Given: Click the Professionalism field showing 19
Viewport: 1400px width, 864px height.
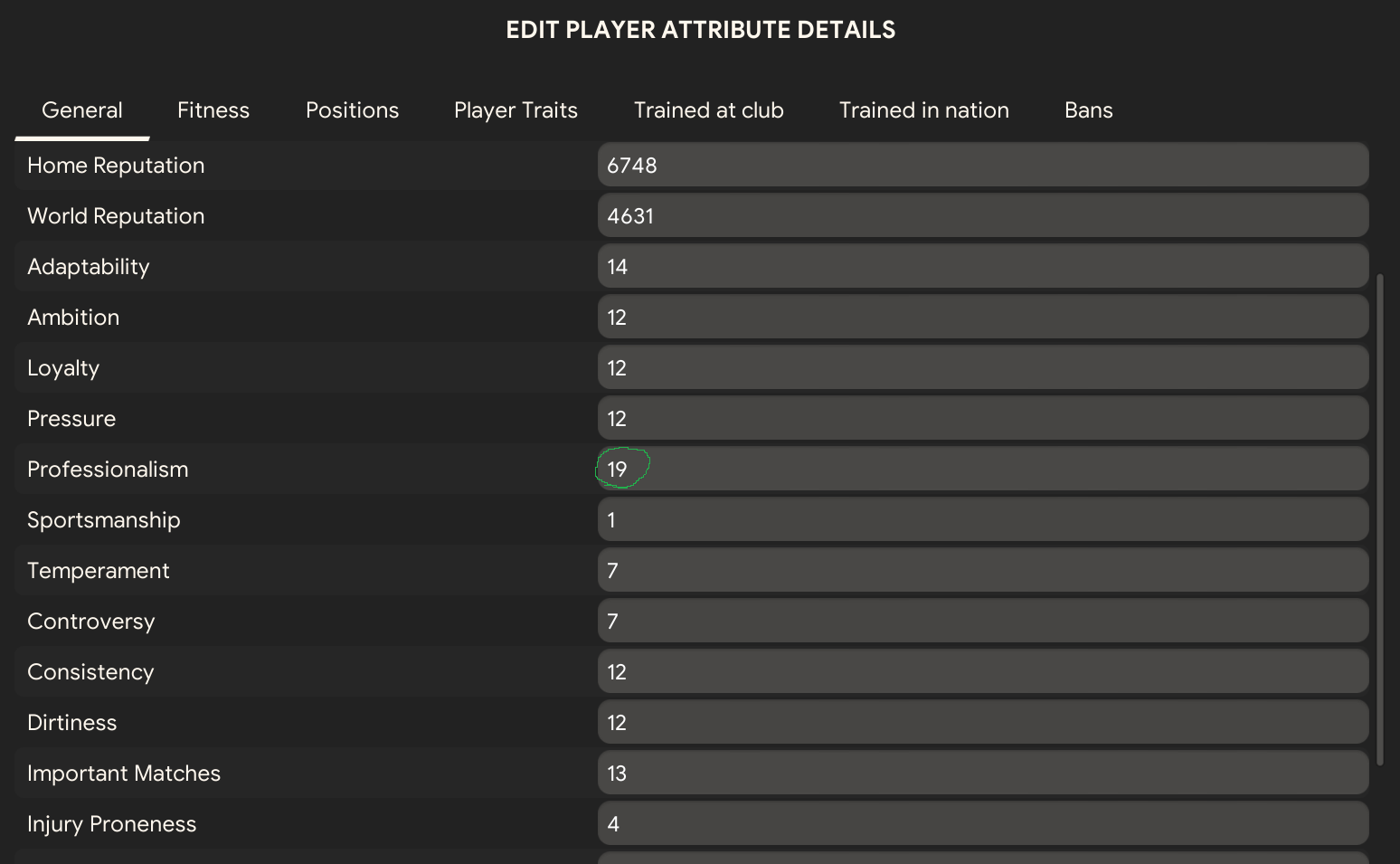Looking at the screenshot, I should [982, 470].
